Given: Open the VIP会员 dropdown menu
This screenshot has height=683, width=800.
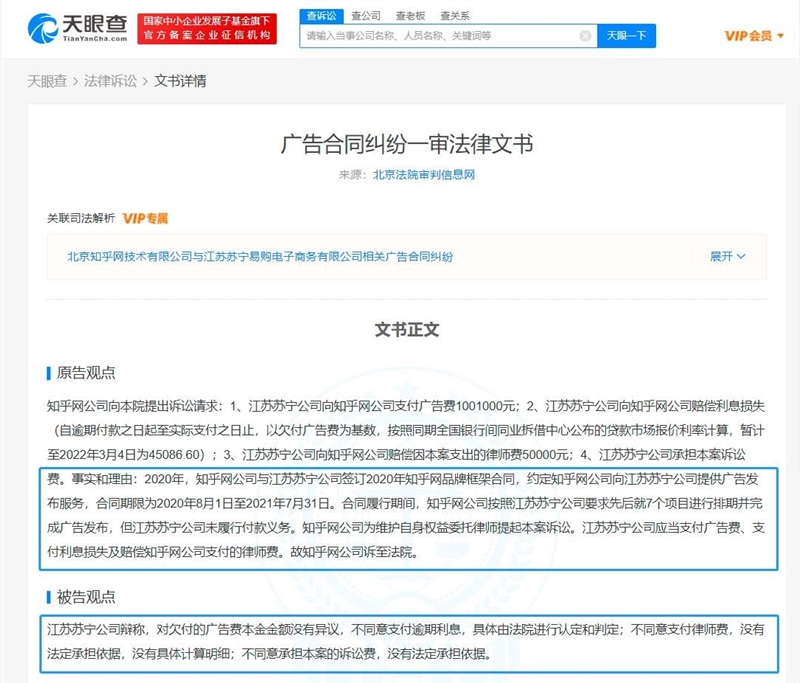Looking at the screenshot, I should (754, 36).
